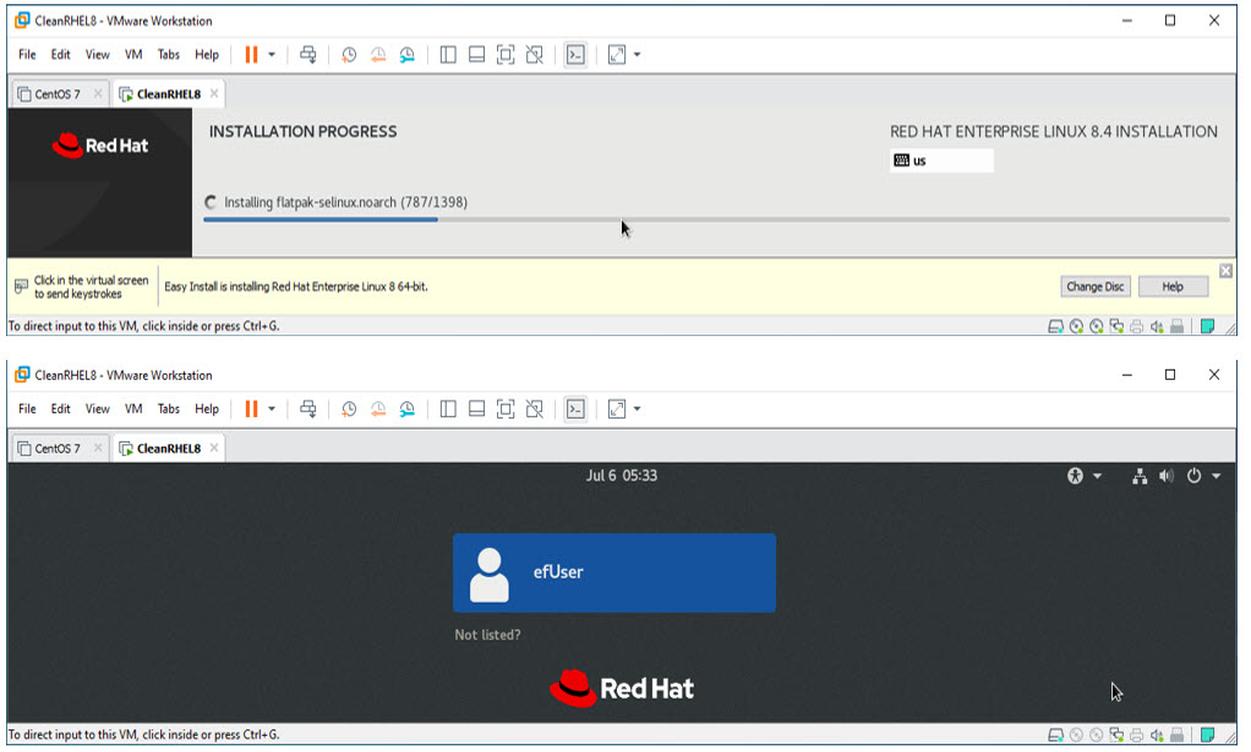Click the orange Suspend (pause) icon in the login-screen window toolbar
The width and height of the screenshot is (1251, 752).
pyautogui.click(x=251, y=409)
